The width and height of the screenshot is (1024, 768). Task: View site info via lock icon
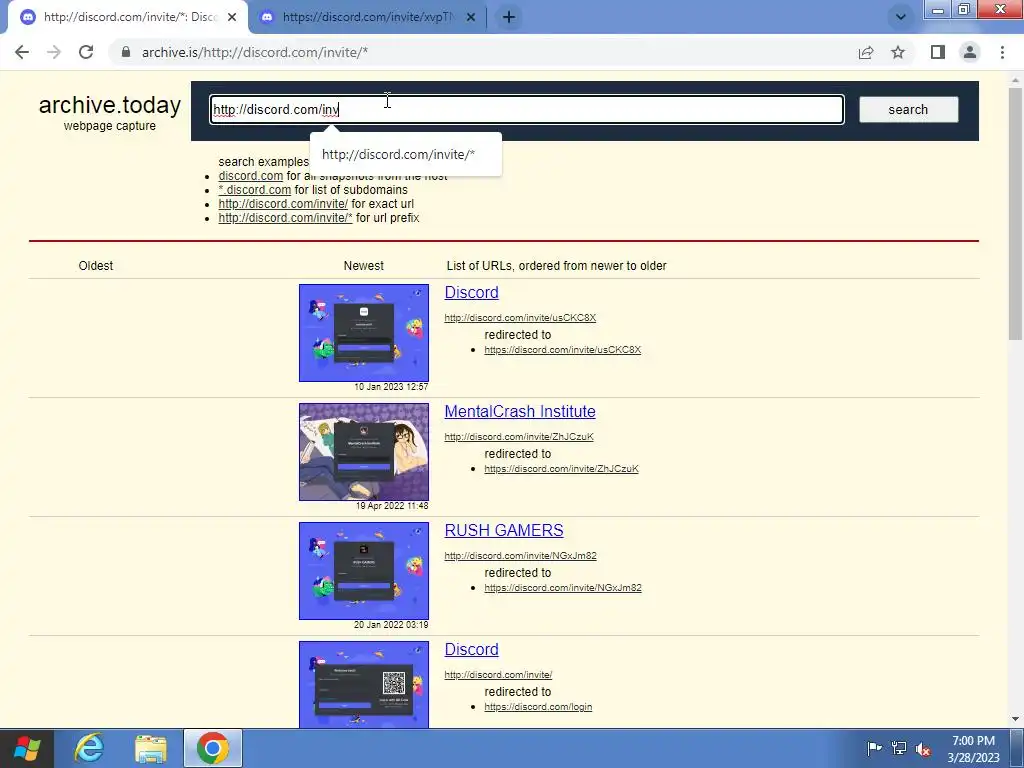[126, 52]
